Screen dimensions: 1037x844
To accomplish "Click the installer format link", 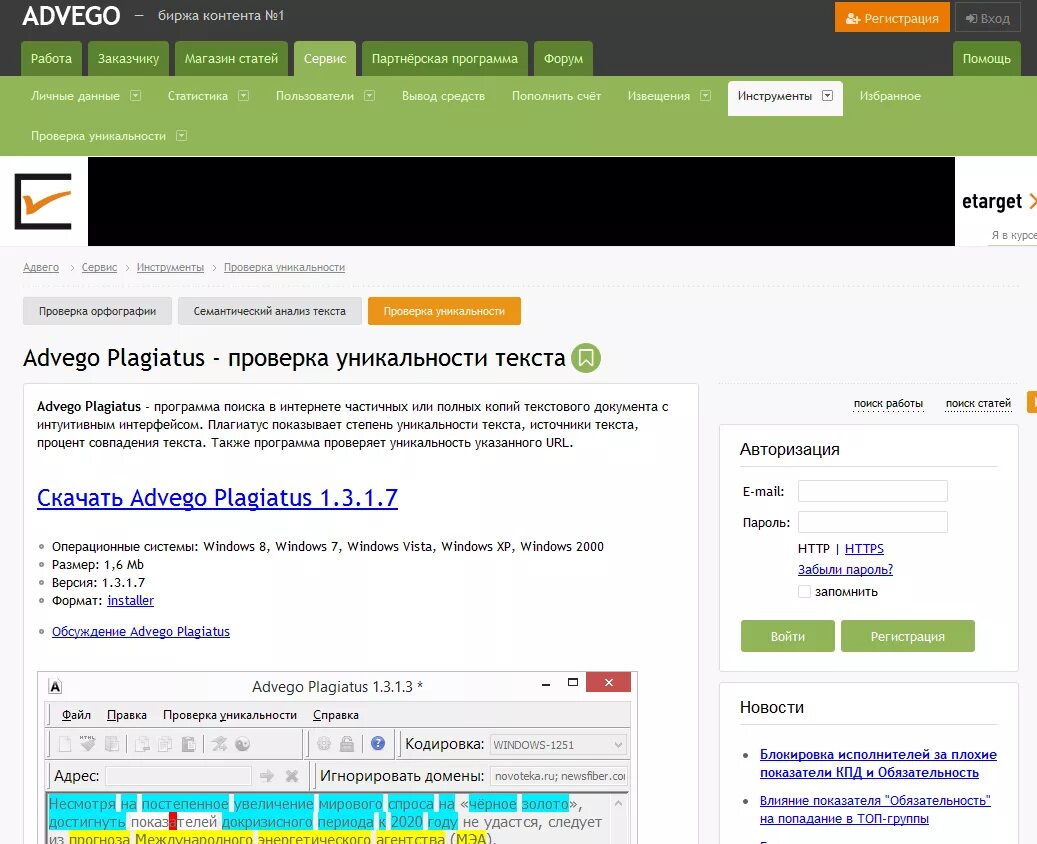I will point(130,601).
